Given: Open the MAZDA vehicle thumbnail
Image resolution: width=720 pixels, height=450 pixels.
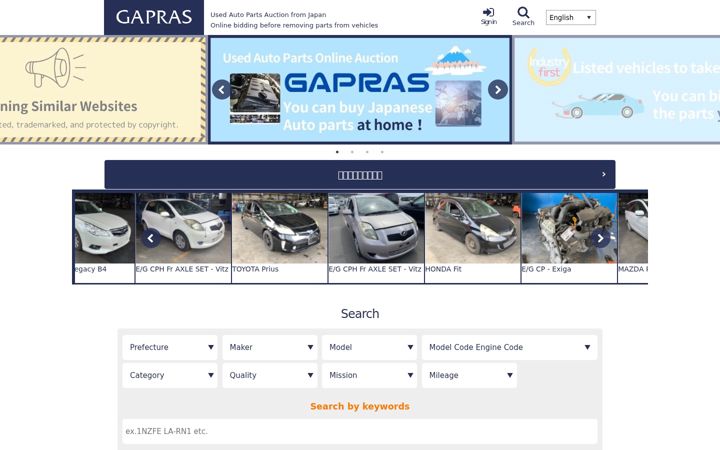Looking at the screenshot, I should click(633, 228).
